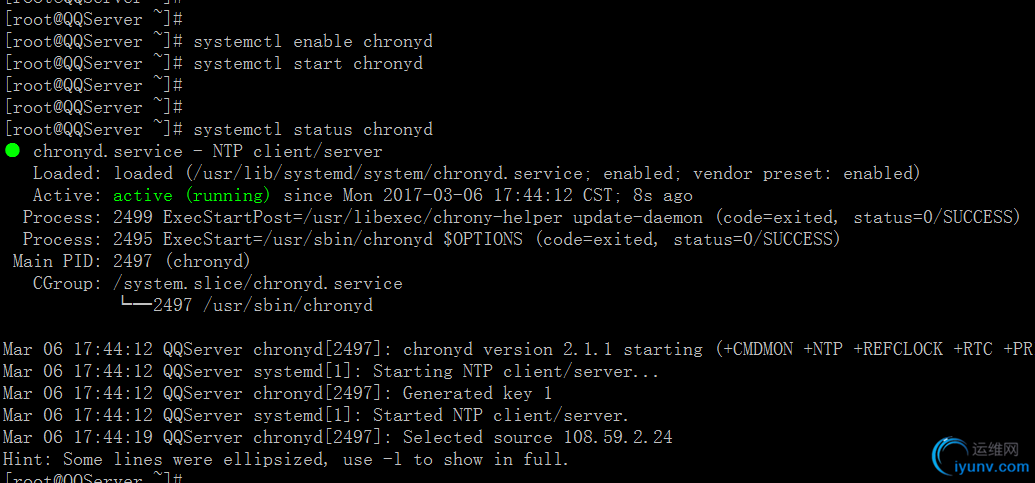Click the "Started NTP client/server." log line
Image resolution: width=1035 pixels, height=483 pixels.
pos(500,416)
